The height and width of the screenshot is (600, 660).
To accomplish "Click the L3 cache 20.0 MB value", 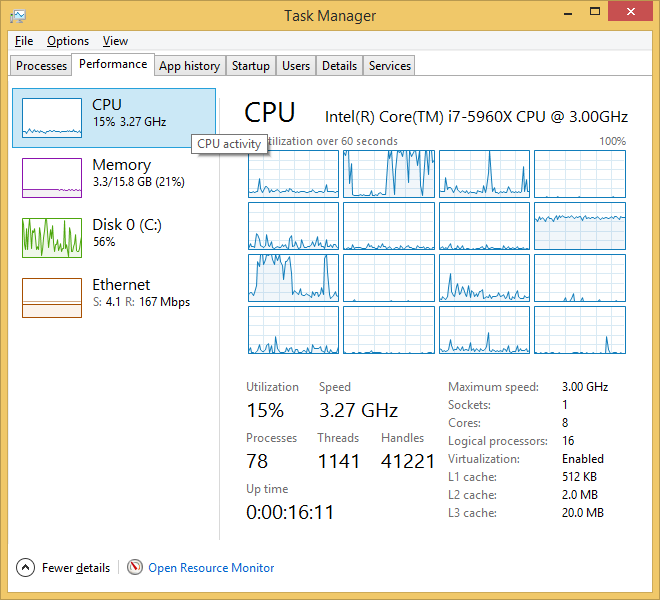I will point(583,512).
